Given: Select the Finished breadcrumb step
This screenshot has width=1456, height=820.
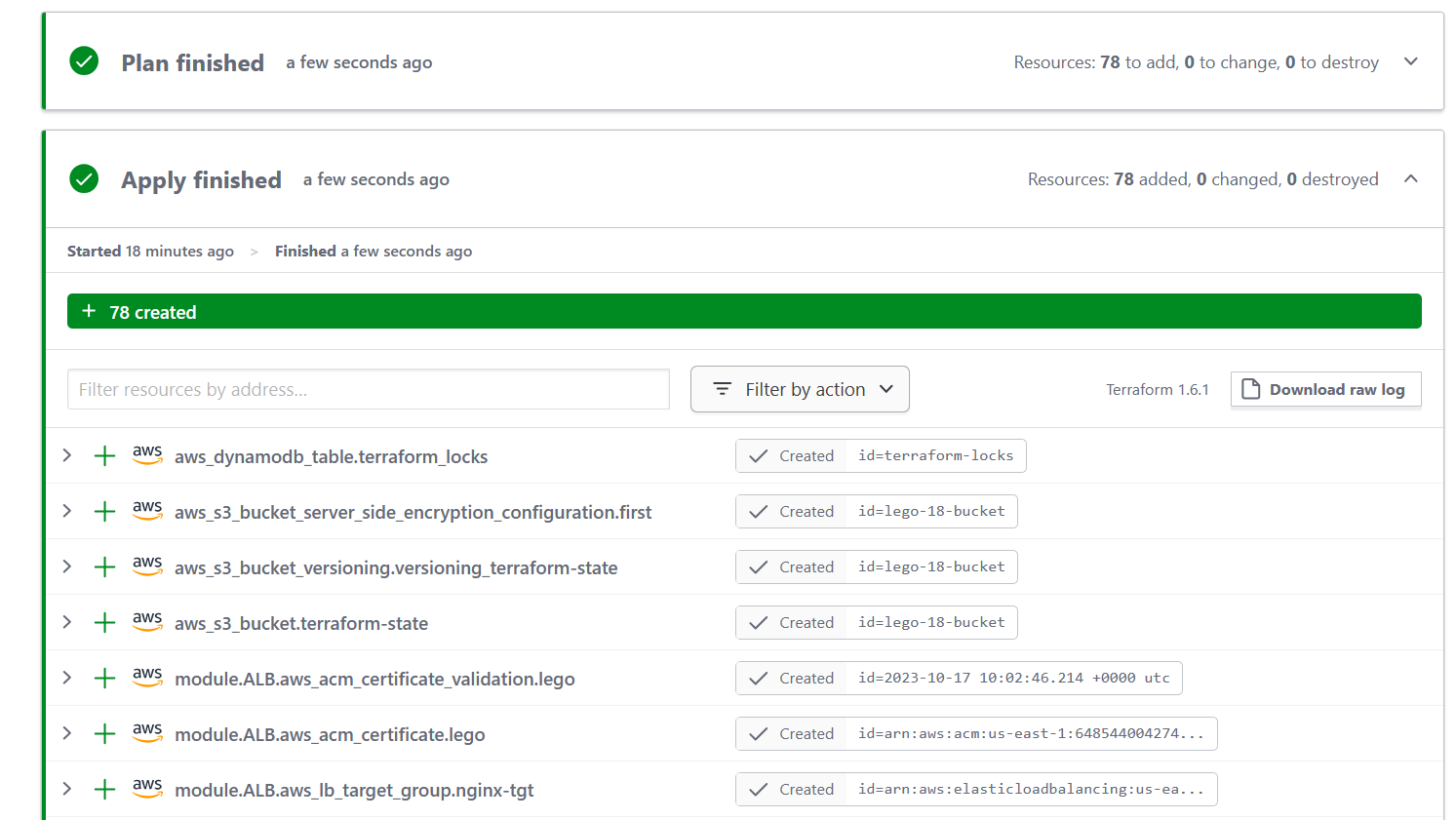Looking at the screenshot, I should 374,251.
